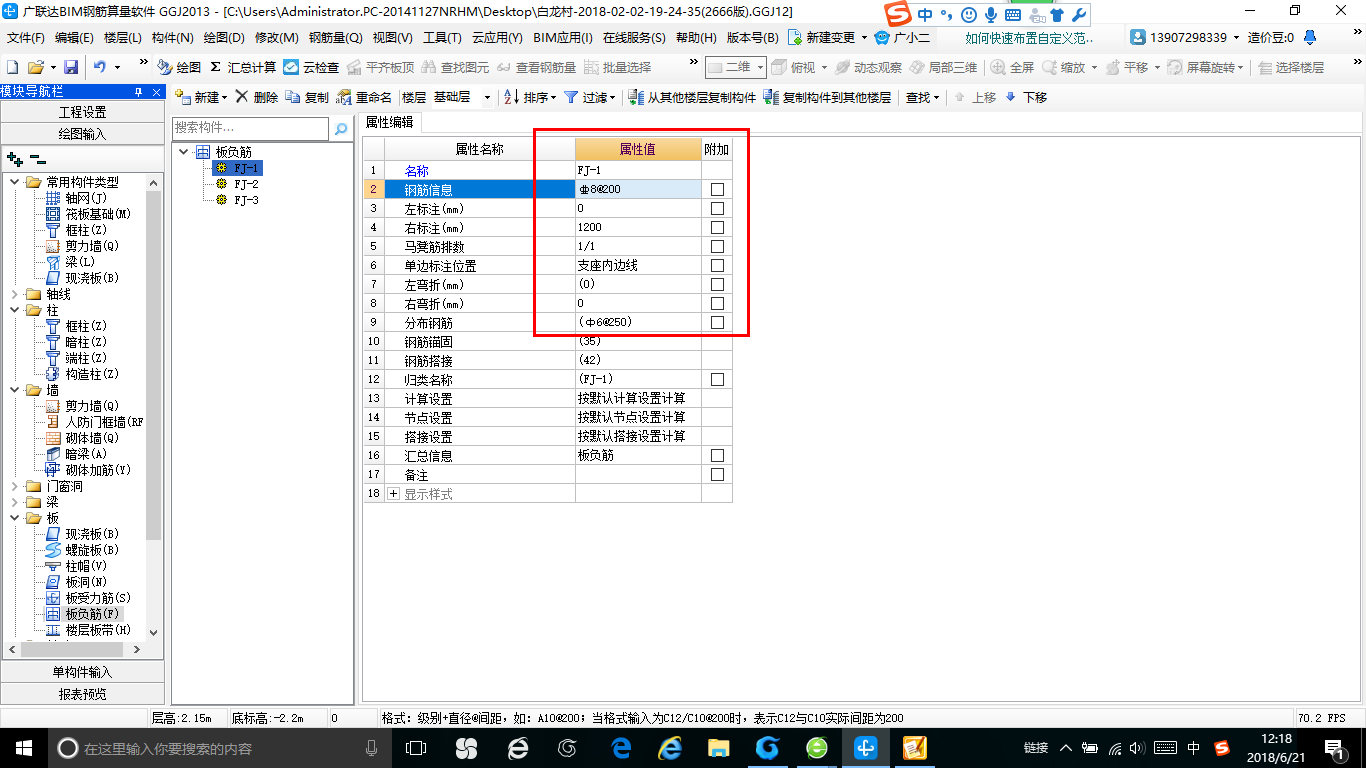Click 从其他楼层复制构件
The width and height of the screenshot is (1366, 768).
pos(692,97)
